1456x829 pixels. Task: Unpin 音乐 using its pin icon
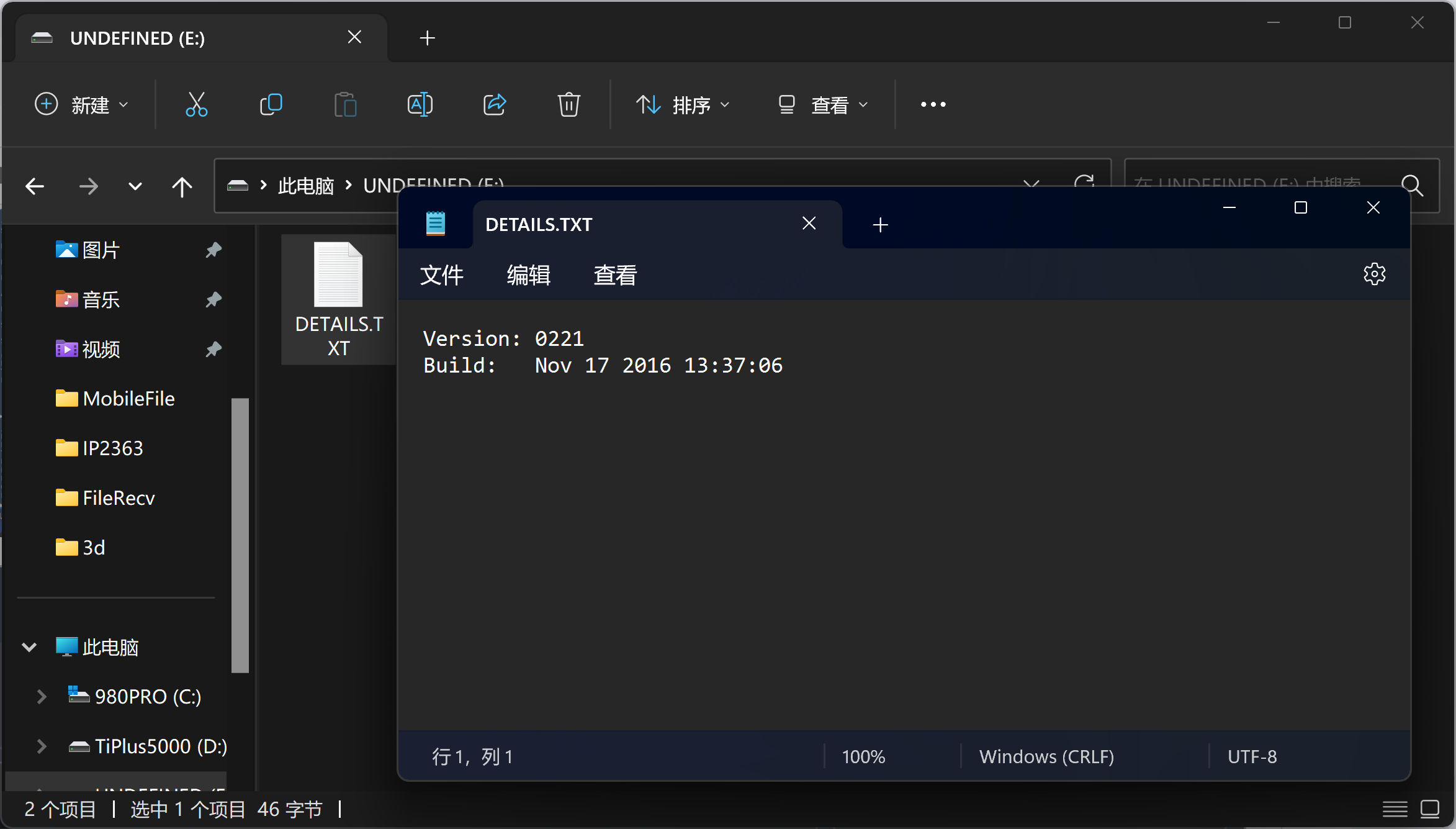coord(213,299)
